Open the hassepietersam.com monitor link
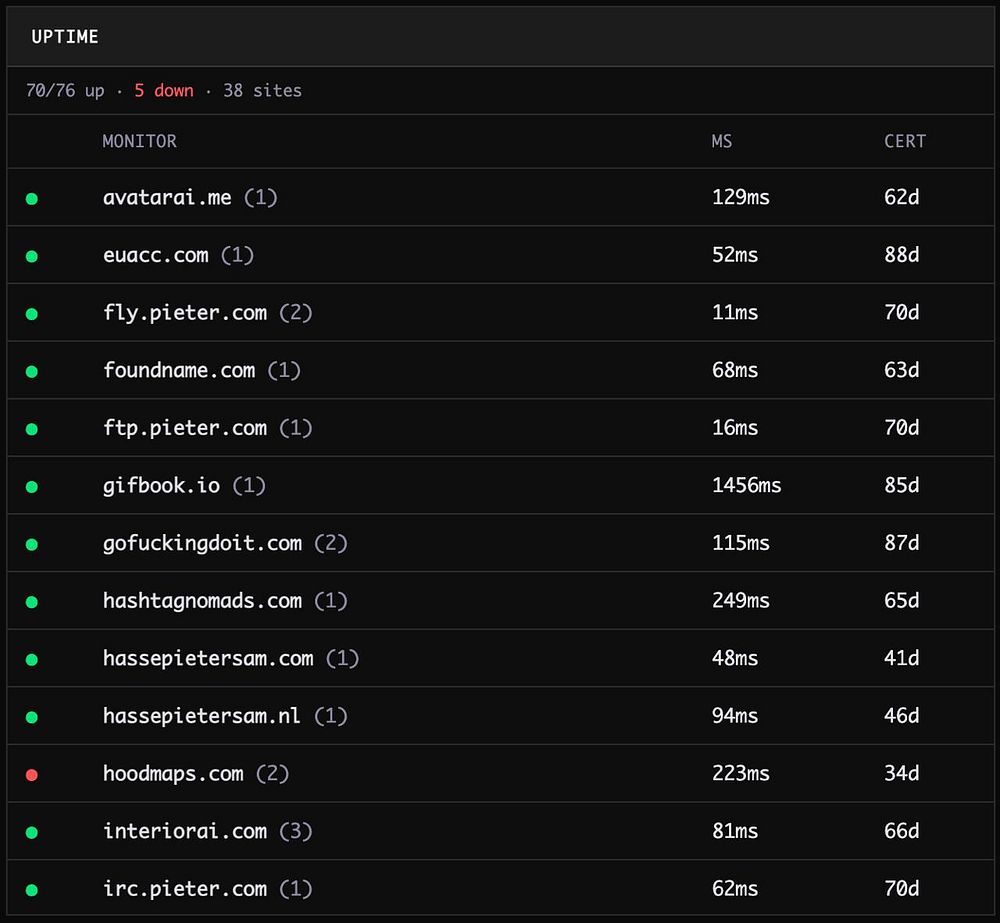Screen dimensions: 1000x923 [x=208, y=658]
